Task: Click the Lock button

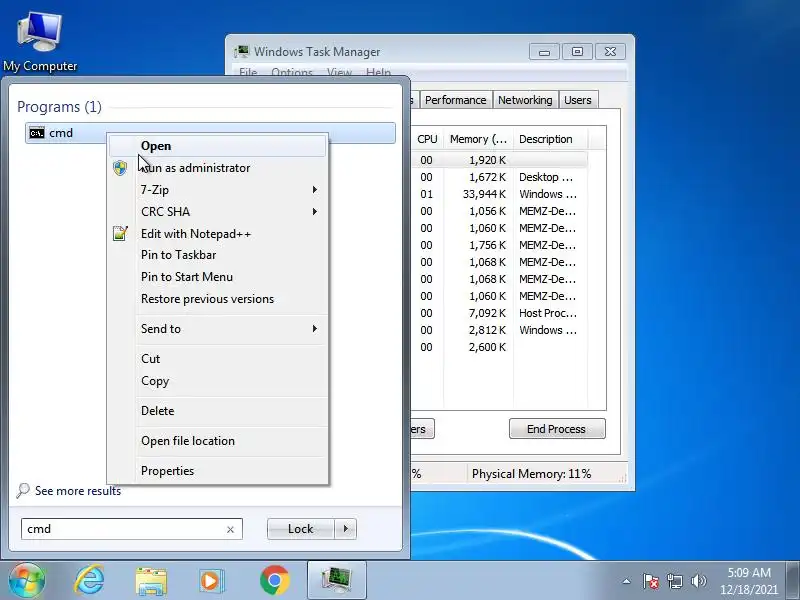Action: [x=301, y=529]
